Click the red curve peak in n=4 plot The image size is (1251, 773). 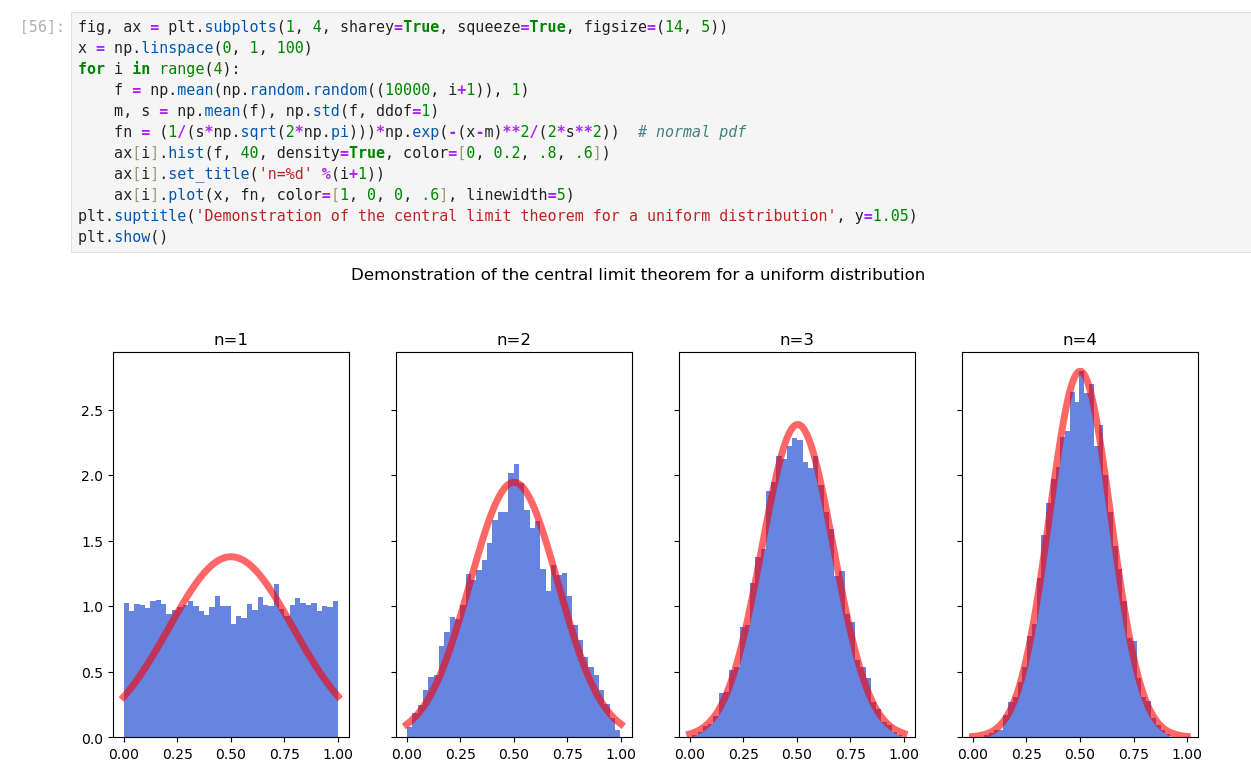tap(1079, 372)
